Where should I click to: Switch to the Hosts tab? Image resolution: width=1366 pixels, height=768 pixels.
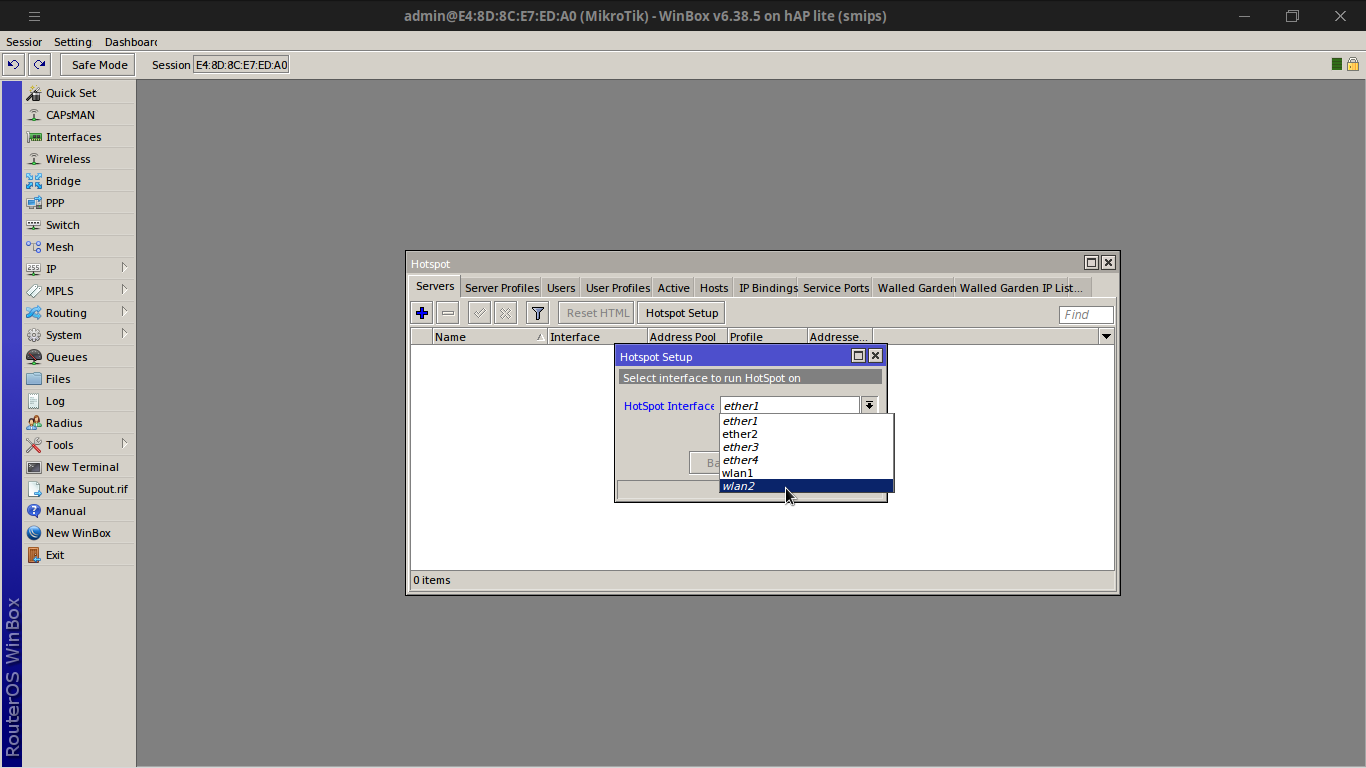pos(714,288)
